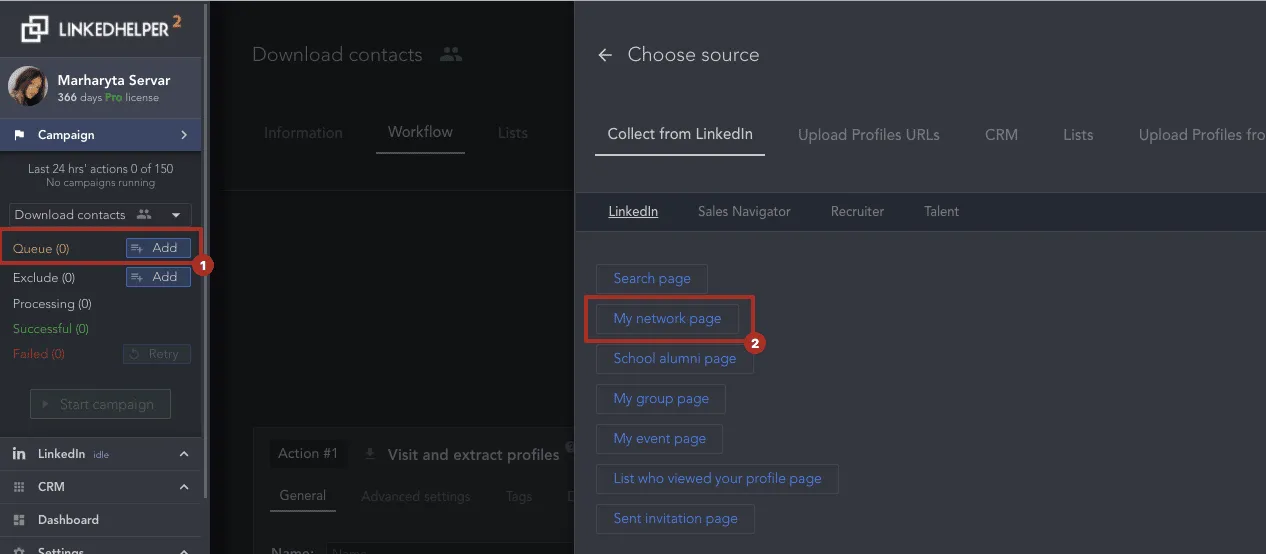Open the Failed (0) list

click(39, 354)
